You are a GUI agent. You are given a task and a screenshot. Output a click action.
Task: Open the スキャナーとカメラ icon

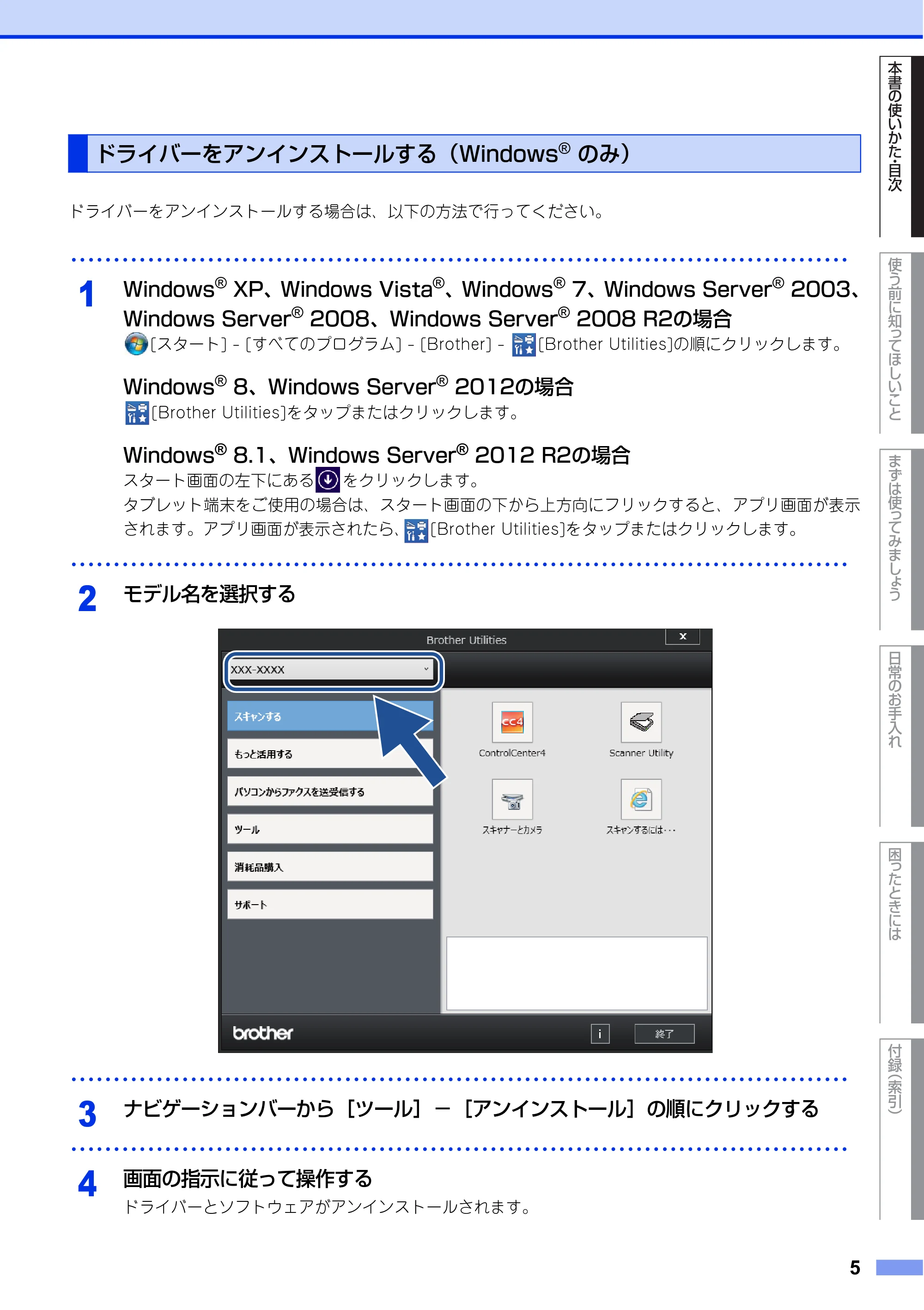[x=512, y=799]
